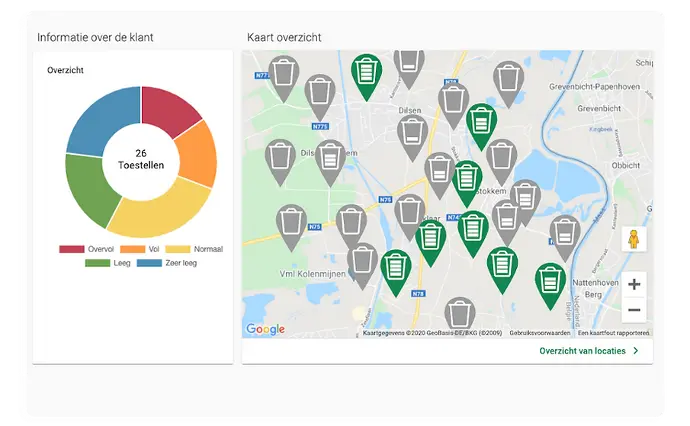This screenshot has width=690, height=426.
Task: Click the map data attribution text Kaartgegevens ©2020
Action: 432,333
